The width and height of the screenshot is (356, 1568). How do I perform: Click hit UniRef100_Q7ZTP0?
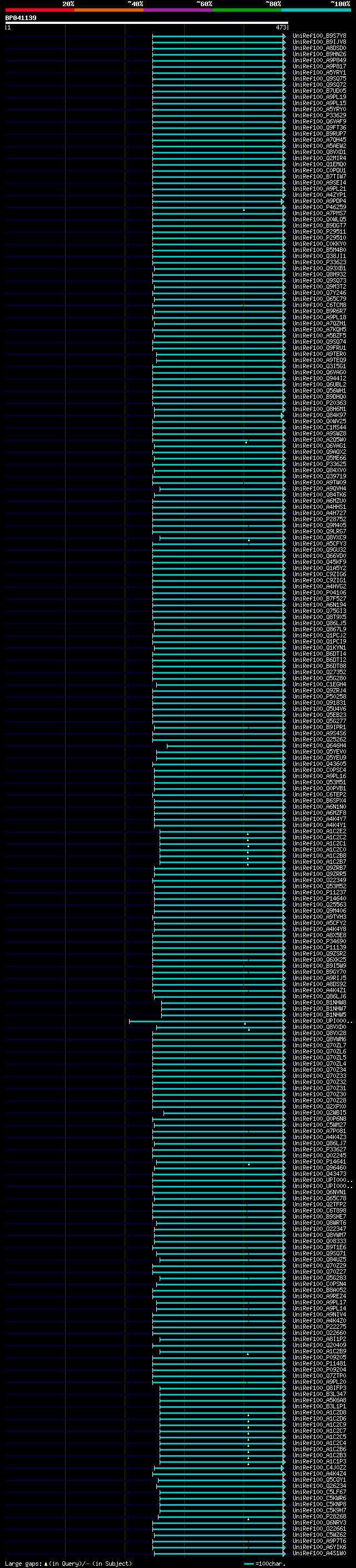319,1376
